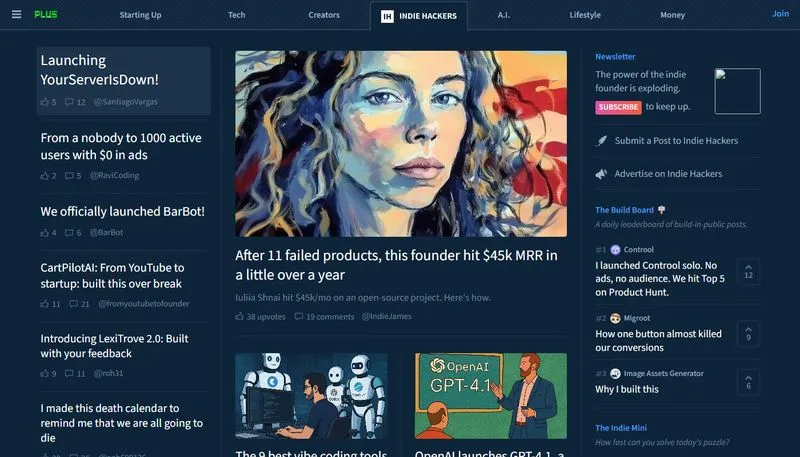
Task: Click the pink SUBSCRIBE button
Action: pyautogui.click(x=618, y=107)
